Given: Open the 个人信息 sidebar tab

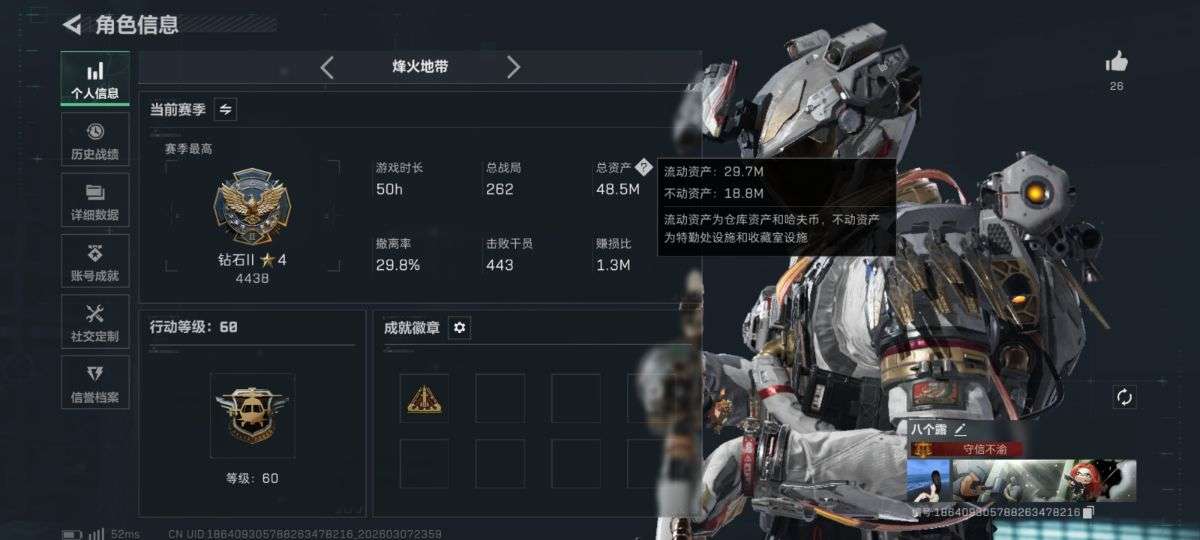Looking at the screenshot, I should click(95, 79).
